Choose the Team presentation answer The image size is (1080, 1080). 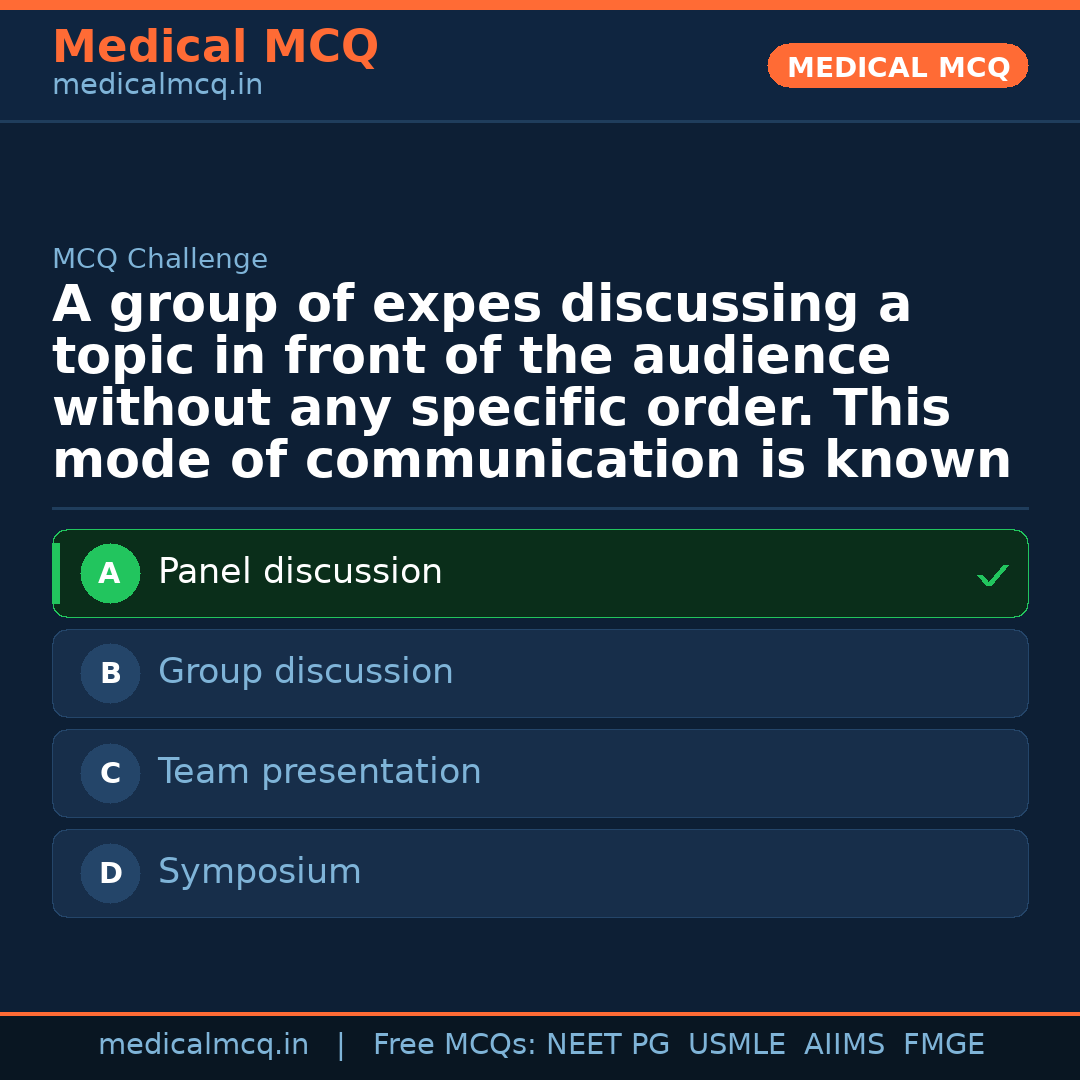(x=540, y=773)
